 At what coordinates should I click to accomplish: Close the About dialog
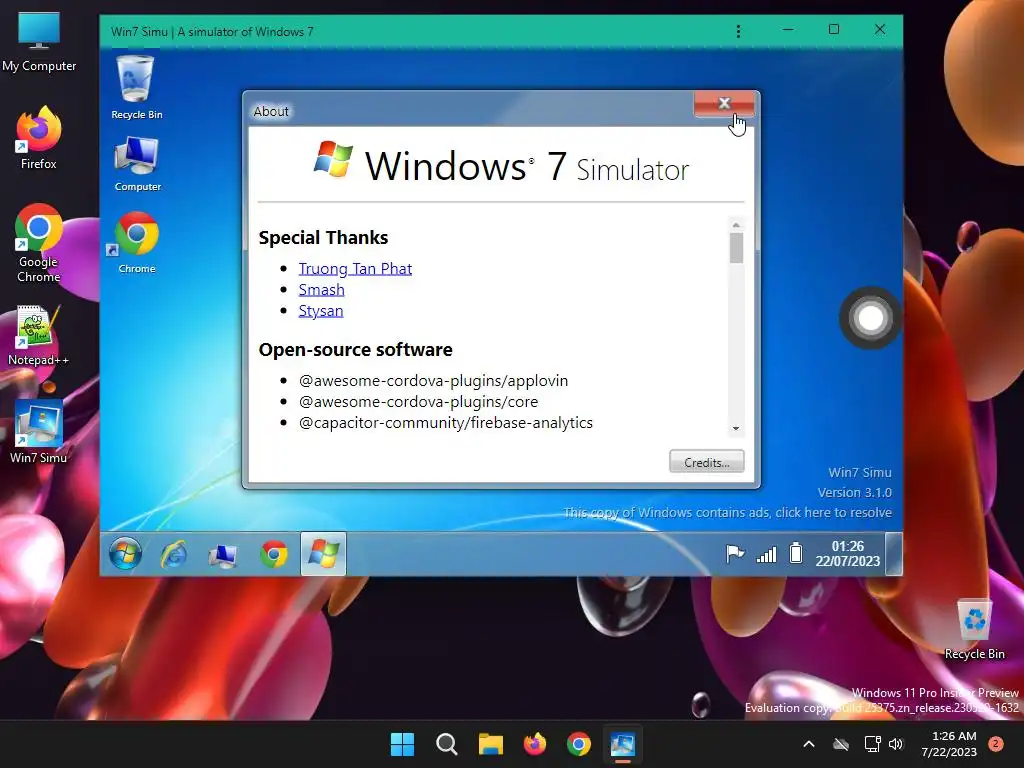point(724,103)
